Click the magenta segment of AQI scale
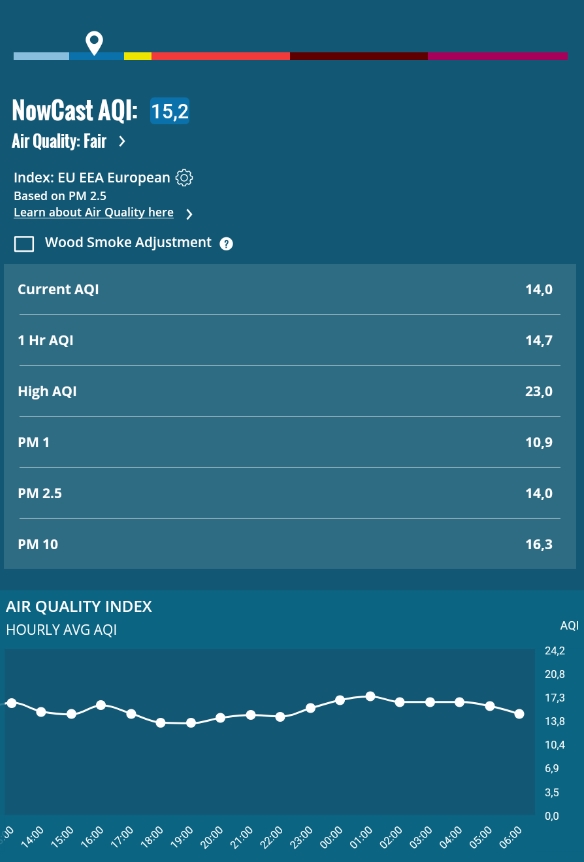The height and width of the screenshot is (862, 584). pyautogui.click(x=498, y=56)
